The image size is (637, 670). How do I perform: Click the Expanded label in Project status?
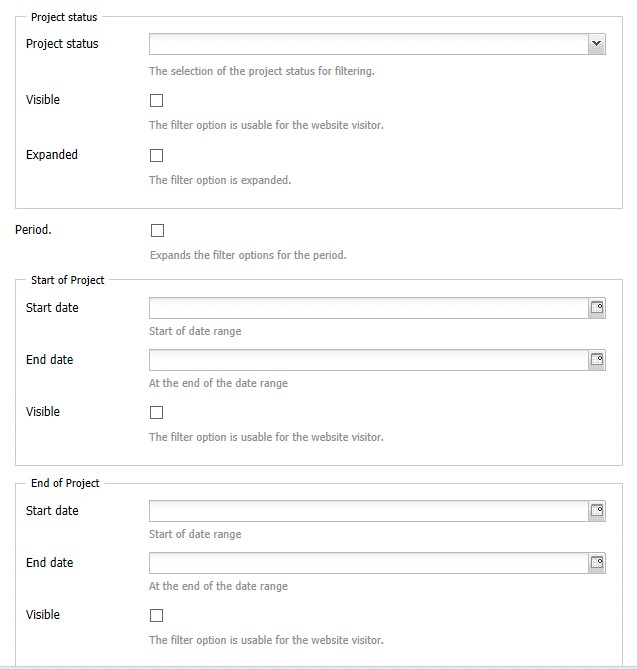click(x=52, y=155)
